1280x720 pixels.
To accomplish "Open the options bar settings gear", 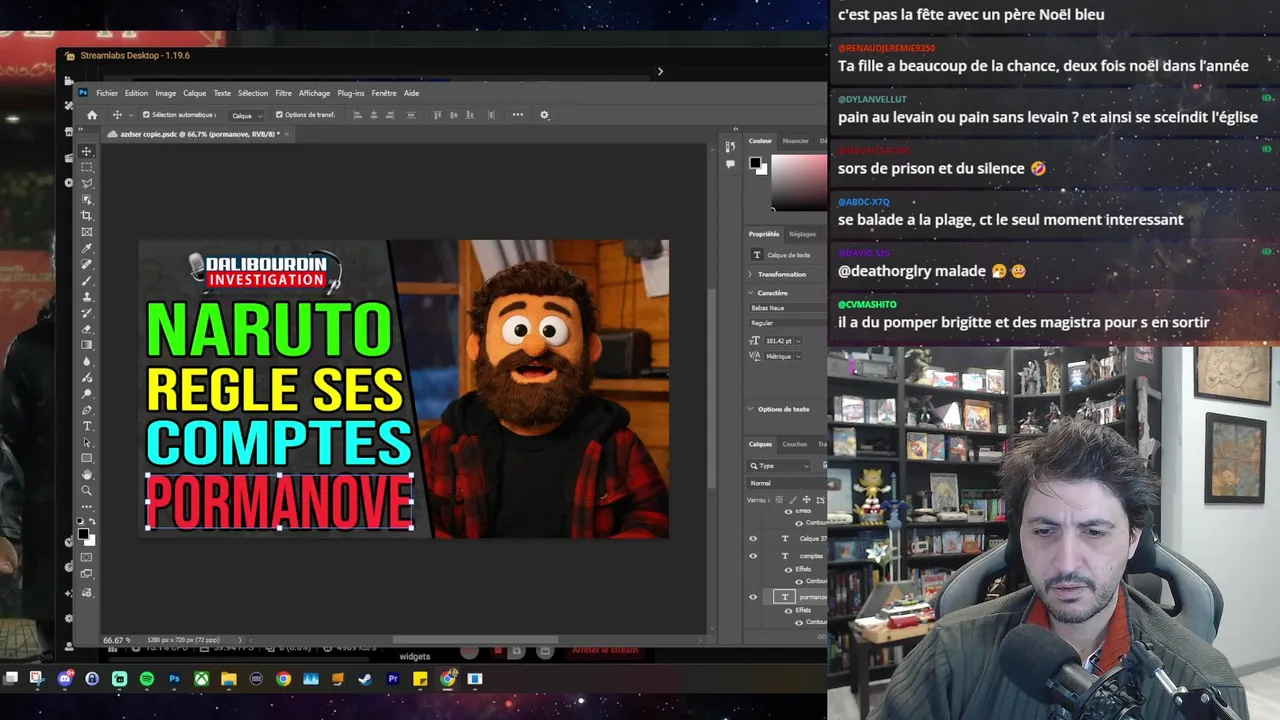I will click(x=544, y=115).
